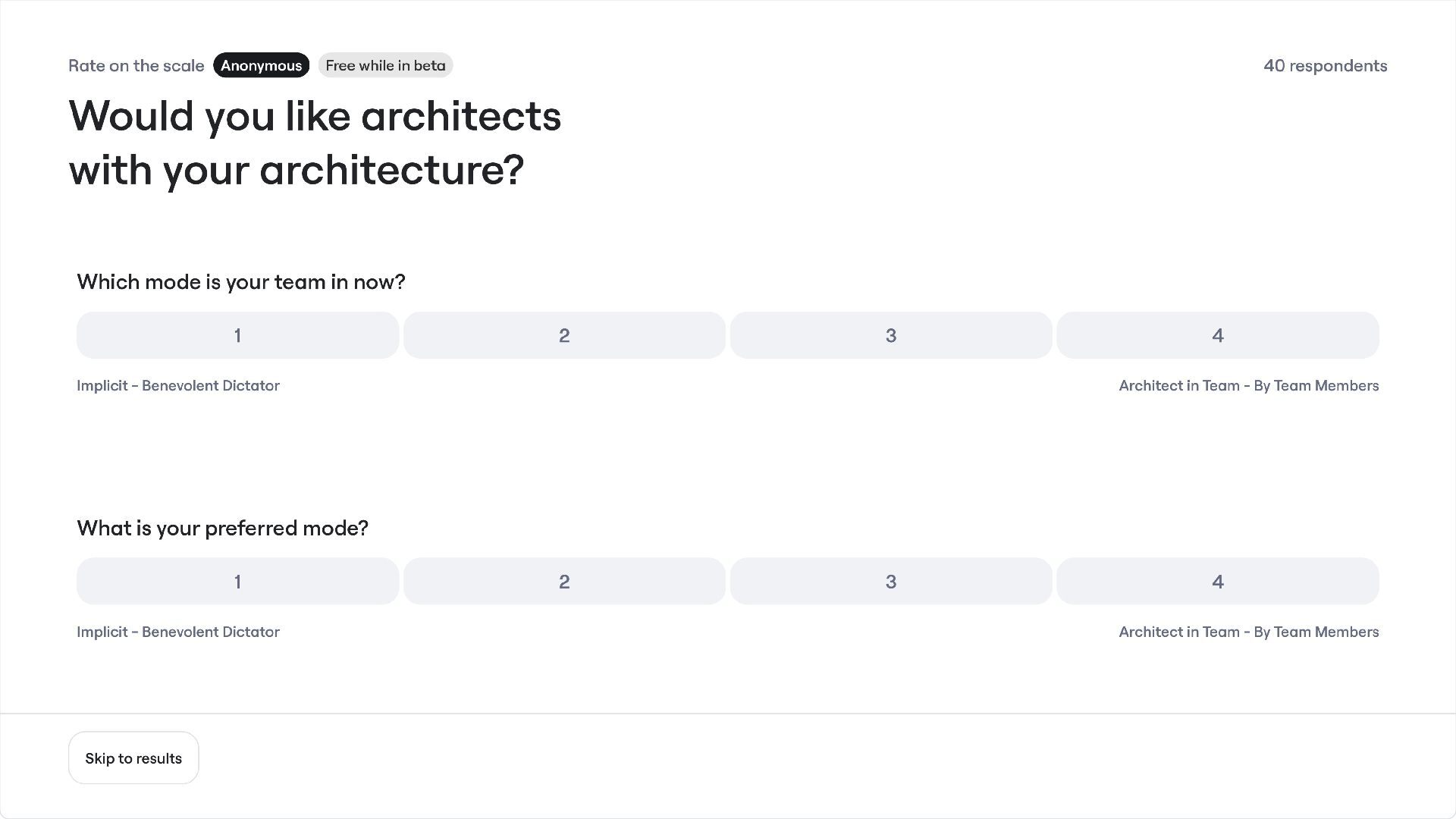
Task: Select 3 for preferred mode
Action: point(891,582)
